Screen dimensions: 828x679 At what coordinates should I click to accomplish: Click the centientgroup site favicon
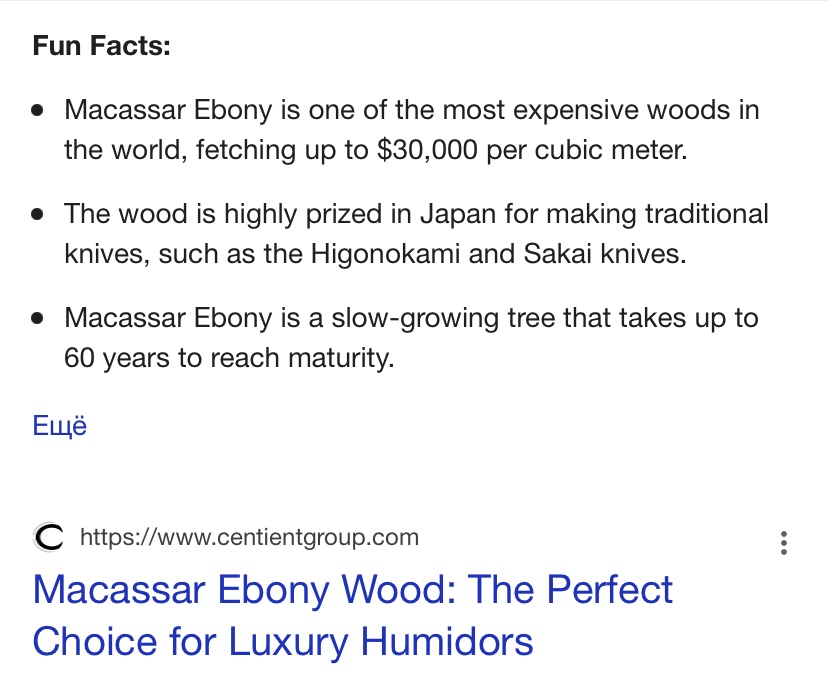tap(48, 537)
